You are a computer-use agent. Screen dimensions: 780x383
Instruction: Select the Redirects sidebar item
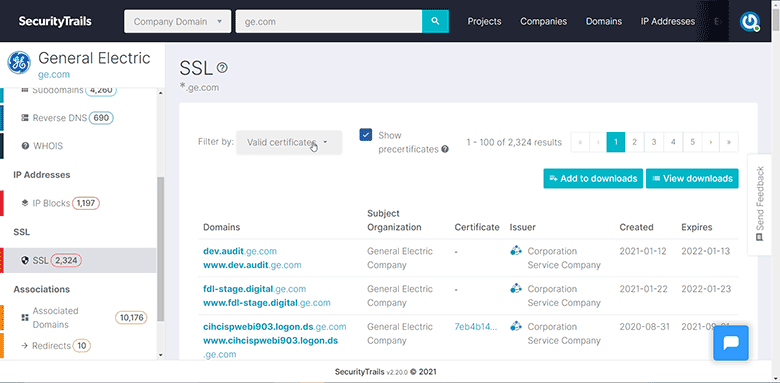point(80,345)
